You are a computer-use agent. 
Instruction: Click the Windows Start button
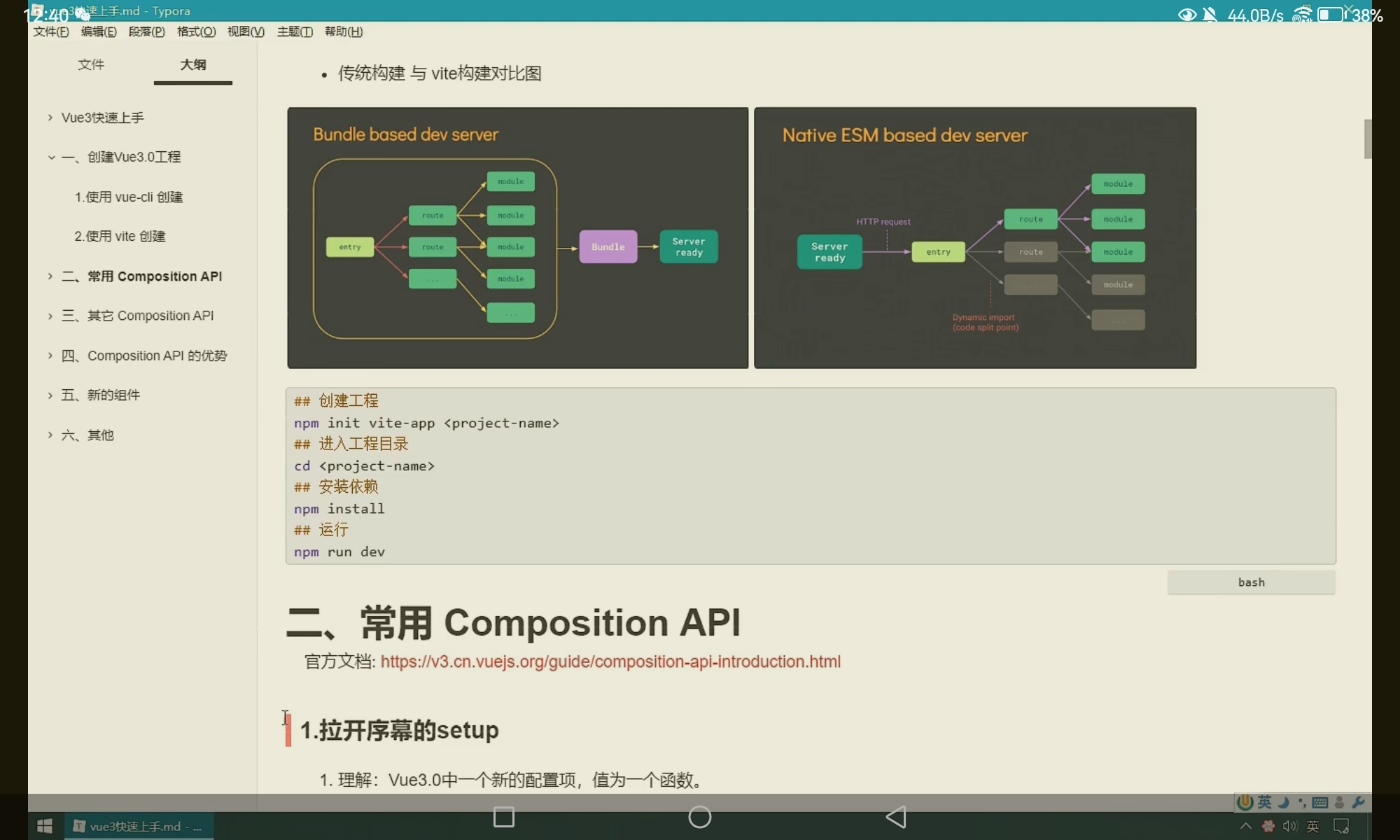click(45, 826)
